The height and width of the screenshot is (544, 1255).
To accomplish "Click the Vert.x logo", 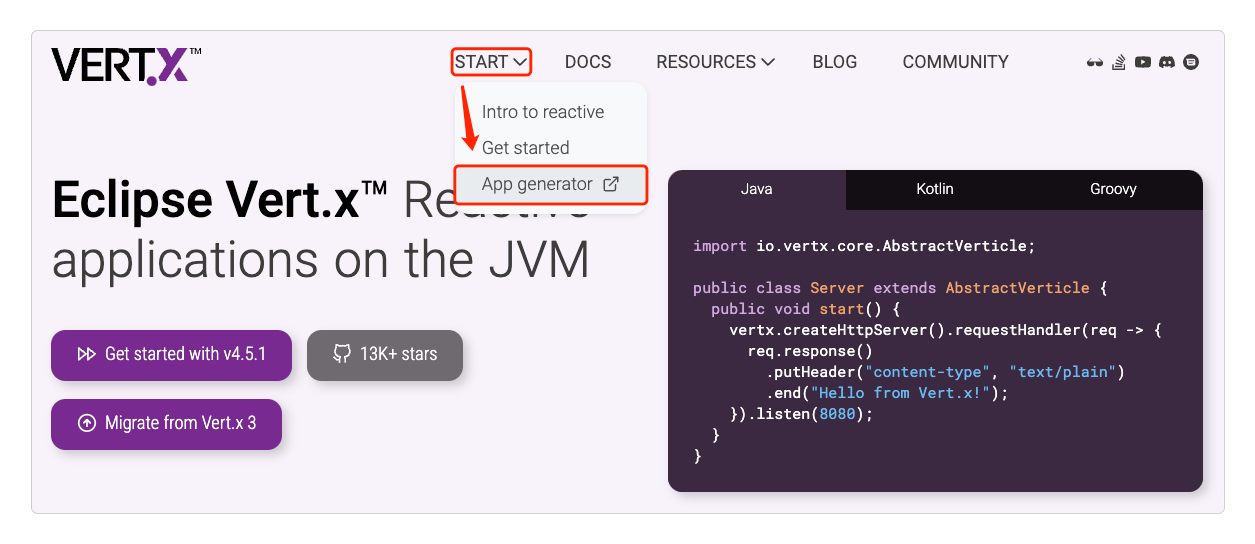I will point(126,65).
